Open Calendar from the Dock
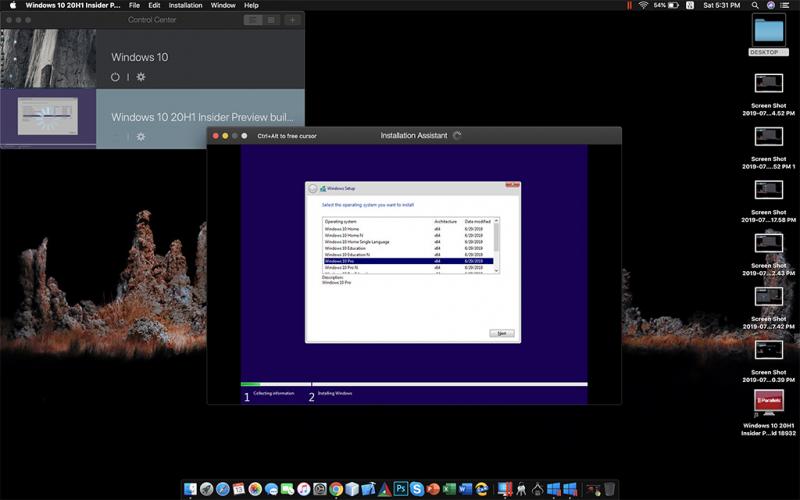The image size is (800, 500). pyautogui.click(x=238, y=489)
